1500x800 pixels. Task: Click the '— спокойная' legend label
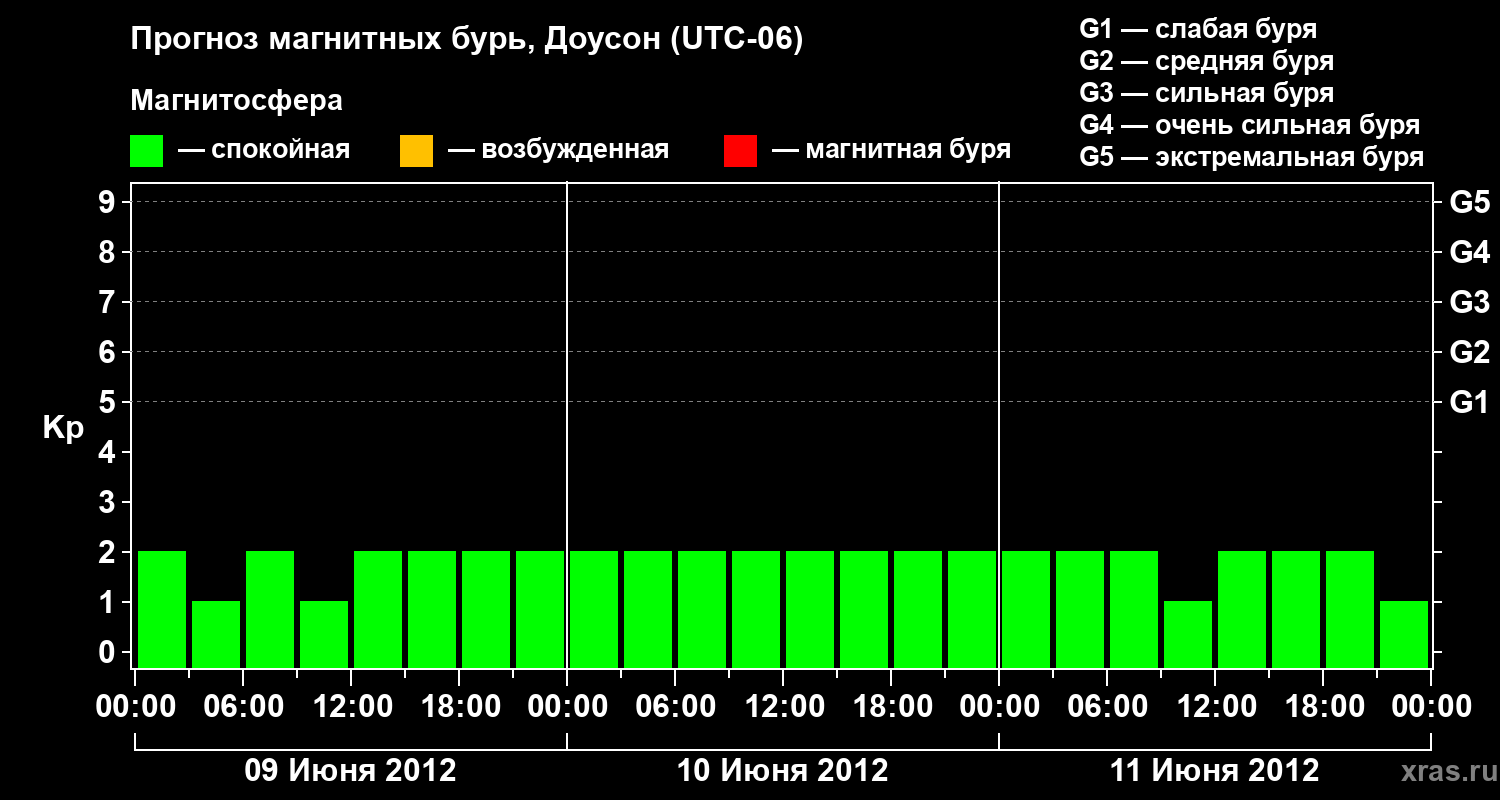click(264, 150)
